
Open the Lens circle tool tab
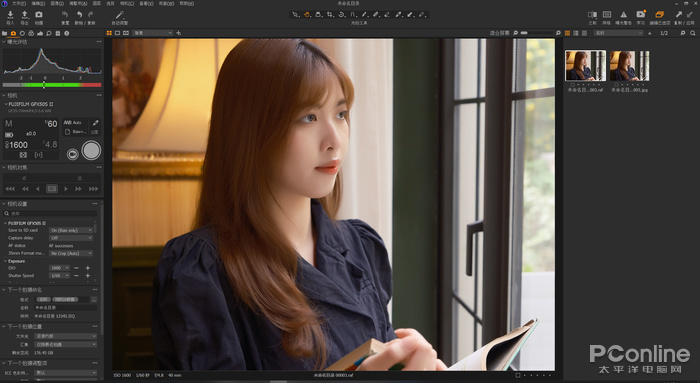22,33
